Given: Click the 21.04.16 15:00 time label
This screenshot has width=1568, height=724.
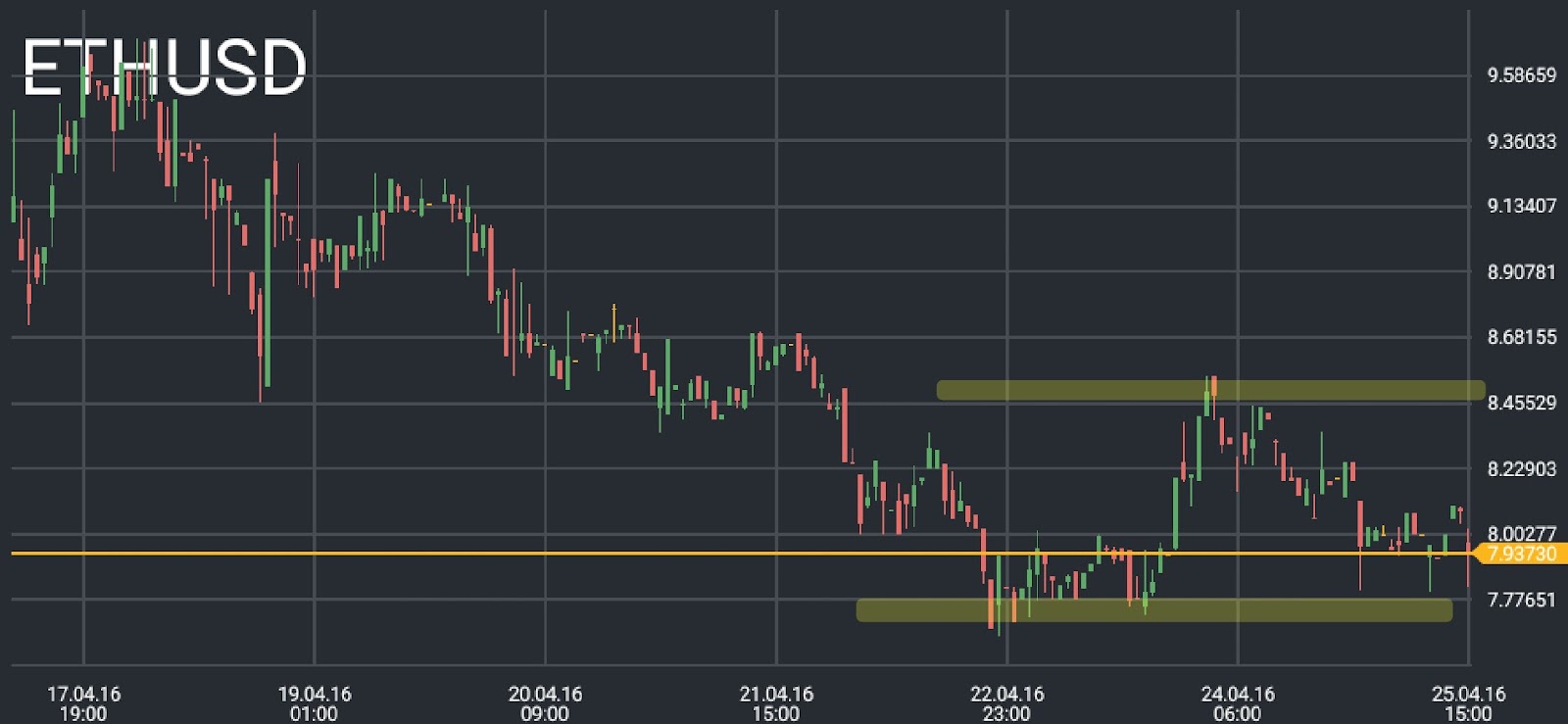Looking at the screenshot, I should (776, 703).
